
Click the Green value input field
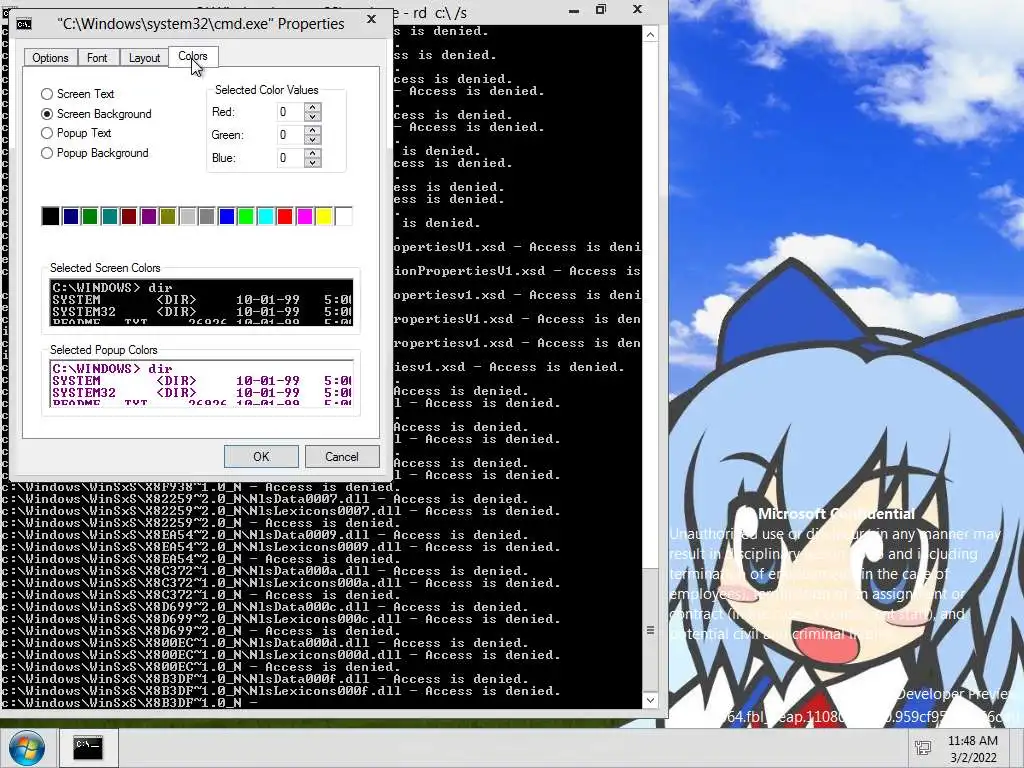point(291,135)
